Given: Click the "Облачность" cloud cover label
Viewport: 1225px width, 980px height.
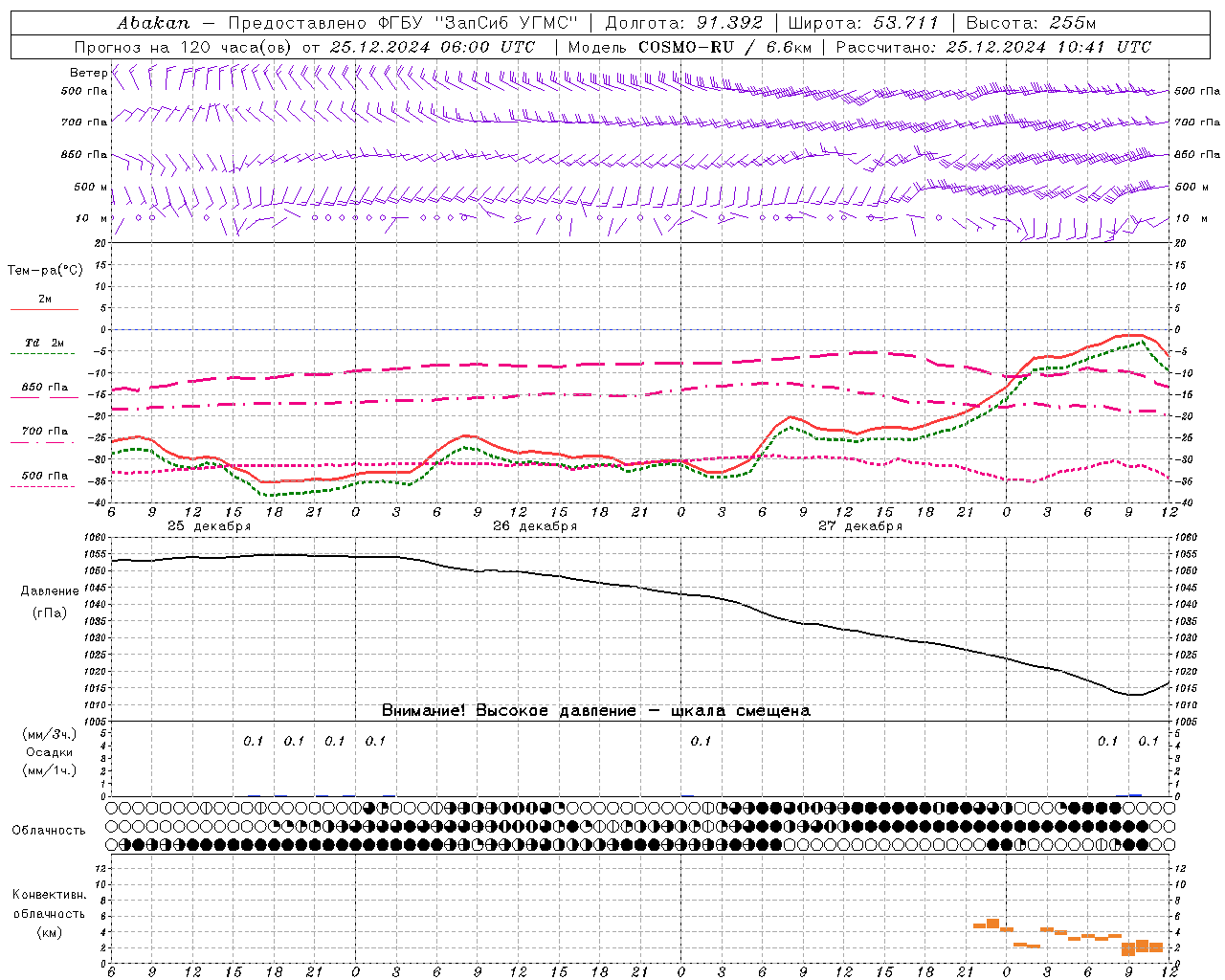Looking at the screenshot, I should point(49,831).
